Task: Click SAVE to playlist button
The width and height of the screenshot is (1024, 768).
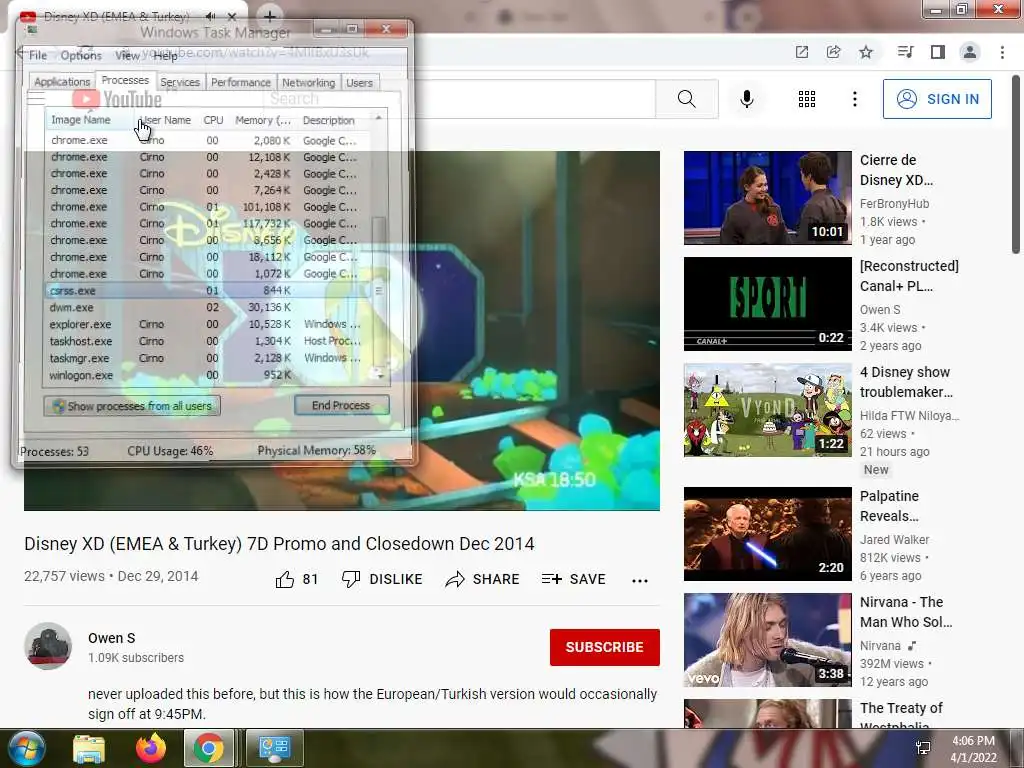Action: 573,579
